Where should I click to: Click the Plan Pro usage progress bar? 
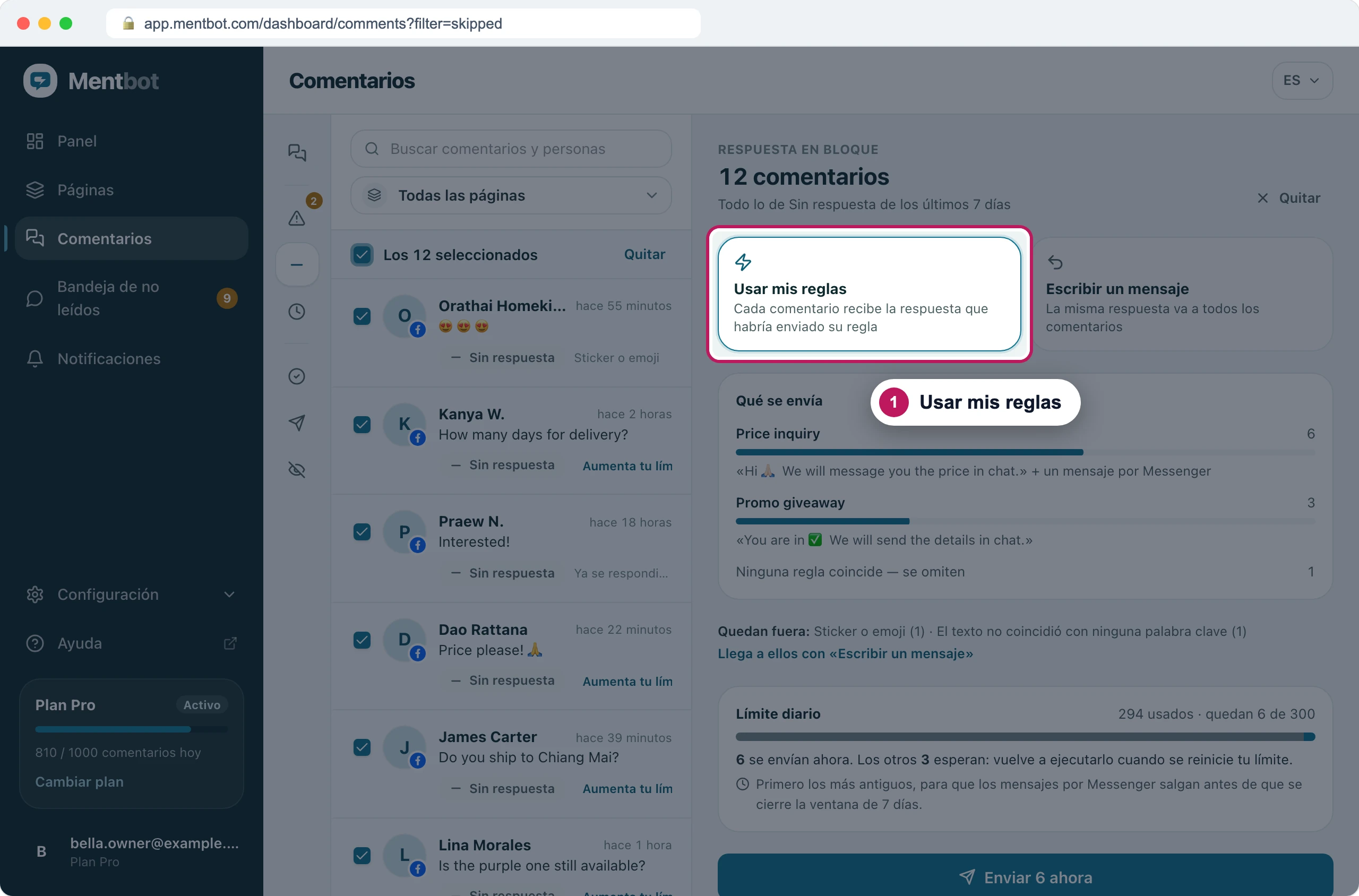132,729
